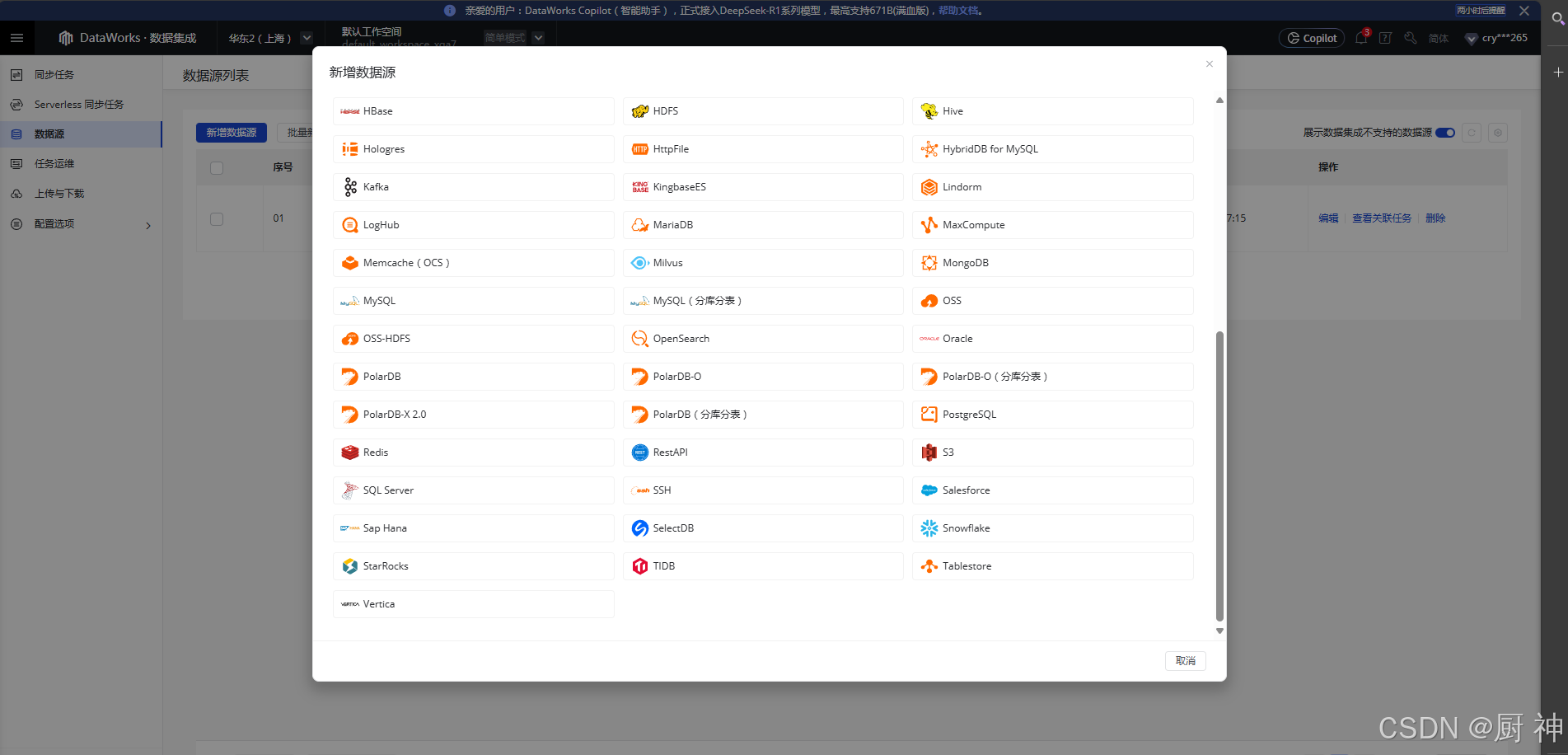
Task: Select the Sap Hana data source
Action: [474, 528]
